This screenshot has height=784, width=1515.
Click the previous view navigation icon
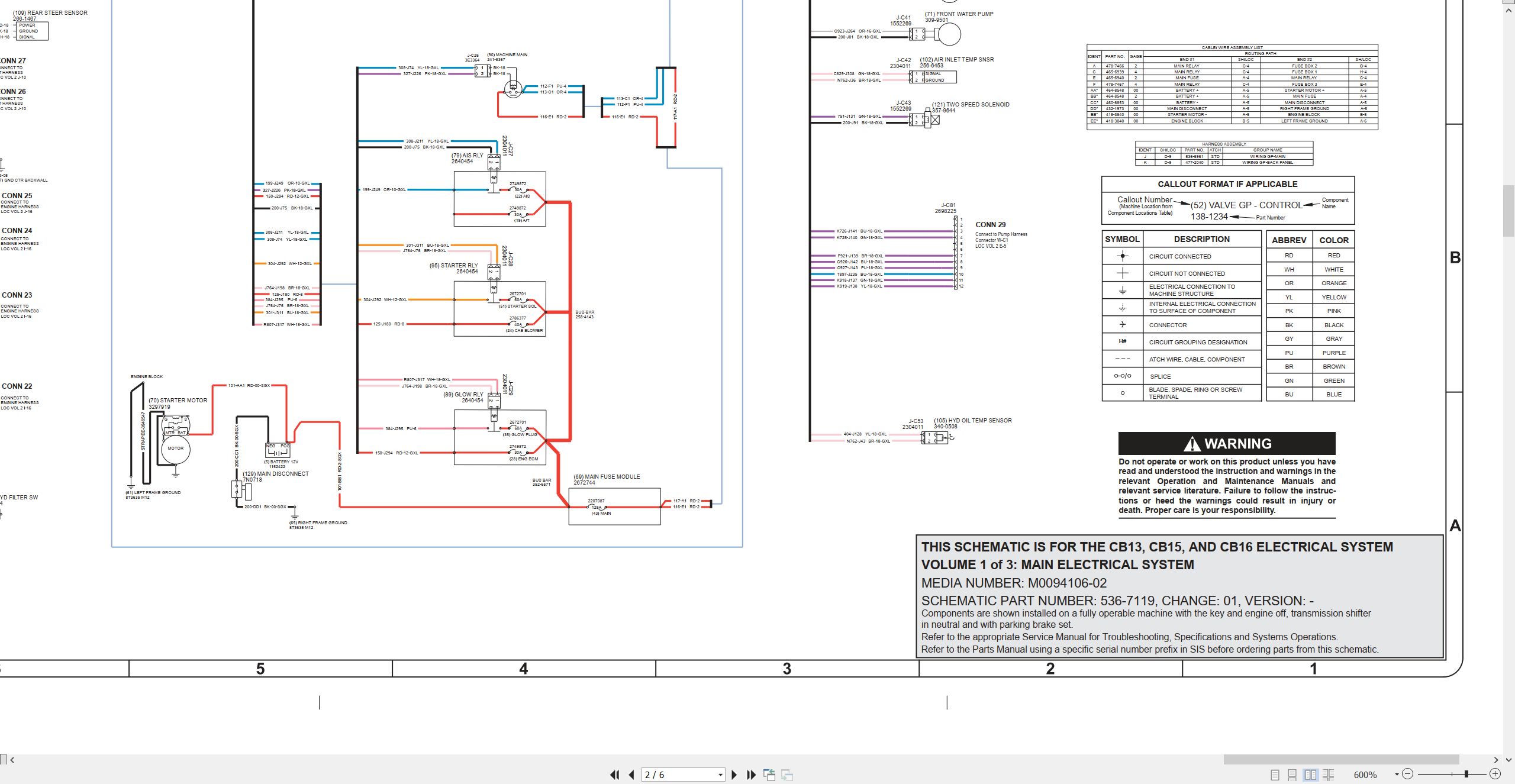click(x=769, y=775)
